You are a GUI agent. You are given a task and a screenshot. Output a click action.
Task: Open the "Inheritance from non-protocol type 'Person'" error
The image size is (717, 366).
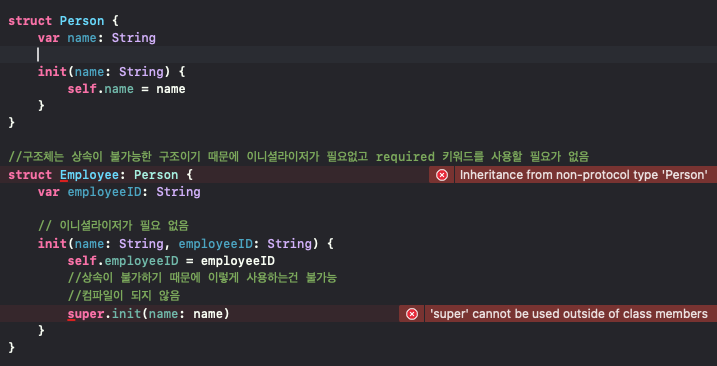click(583, 175)
